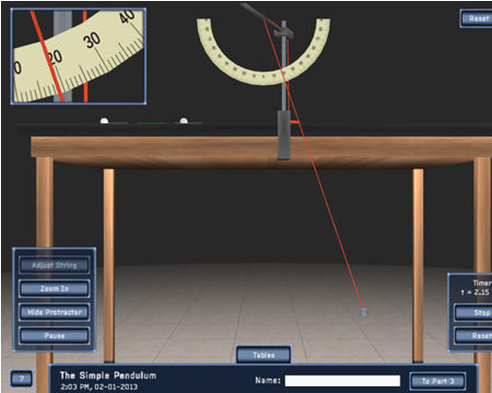Click the swinging pendulum bob
This screenshot has width=492, height=393.
point(364,312)
